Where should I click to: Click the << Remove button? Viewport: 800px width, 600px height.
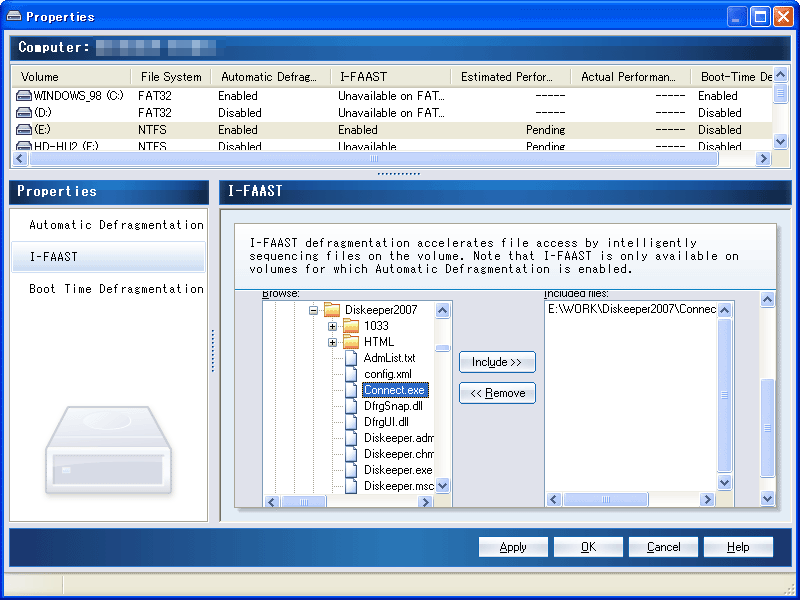click(x=497, y=393)
